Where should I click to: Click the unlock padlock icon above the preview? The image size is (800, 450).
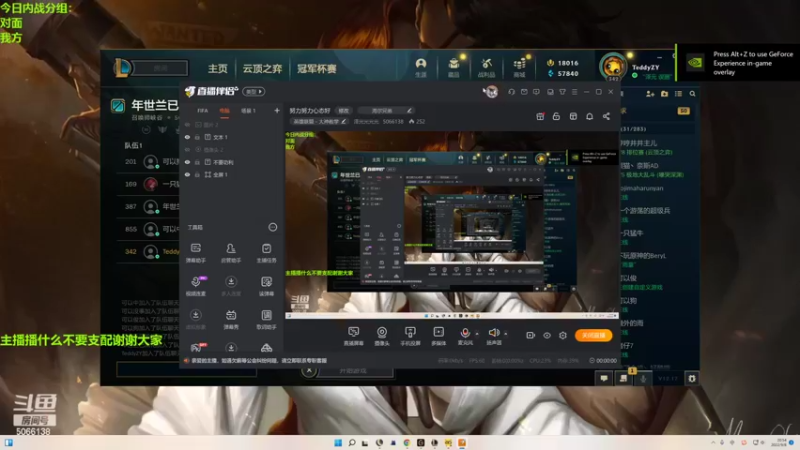coord(556,116)
